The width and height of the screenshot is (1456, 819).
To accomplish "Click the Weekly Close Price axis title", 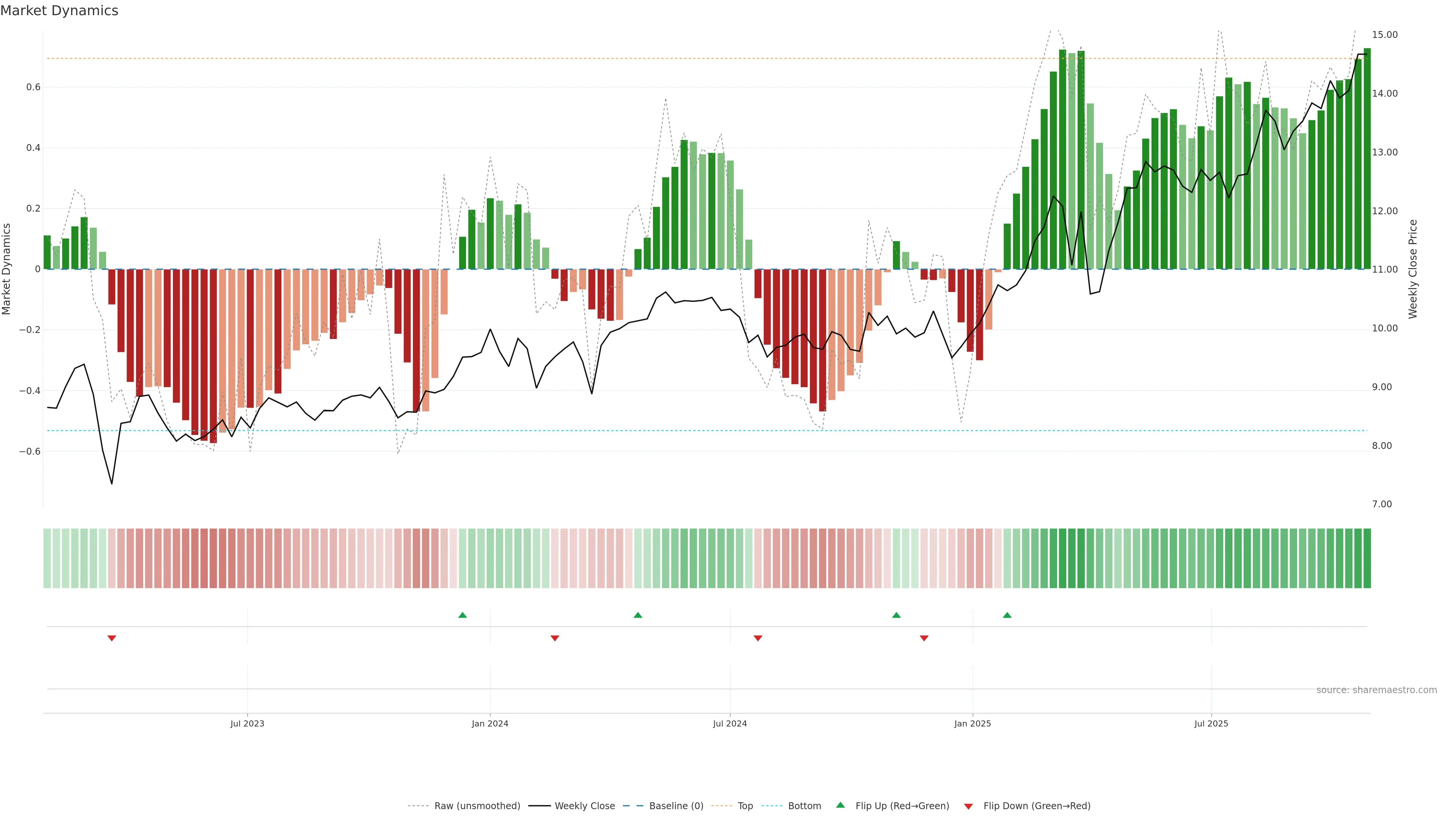I will click(1413, 269).
